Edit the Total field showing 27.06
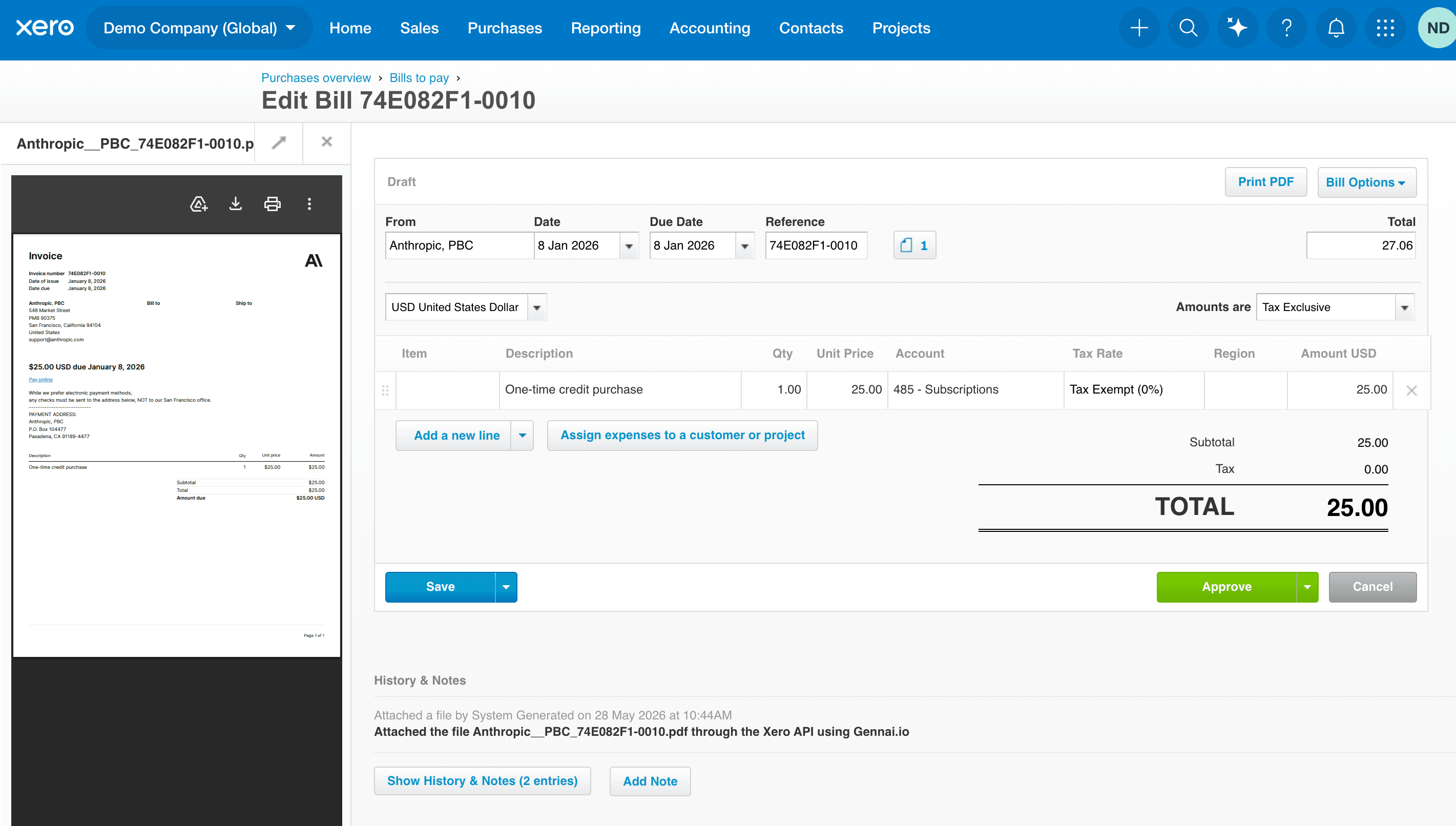Image resolution: width=1456 pixels, height=826 pixels. pyautogui.click(x=1361, y=245)
